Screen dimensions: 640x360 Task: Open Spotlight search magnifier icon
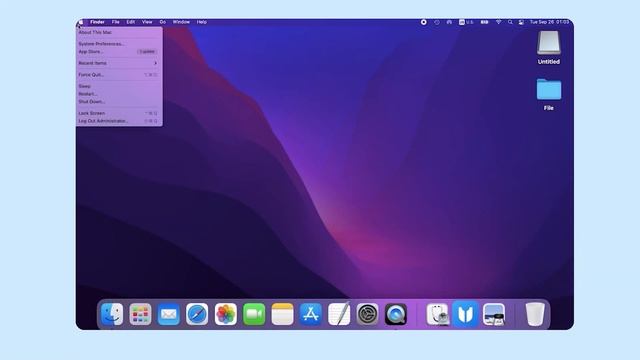[510, 22]
